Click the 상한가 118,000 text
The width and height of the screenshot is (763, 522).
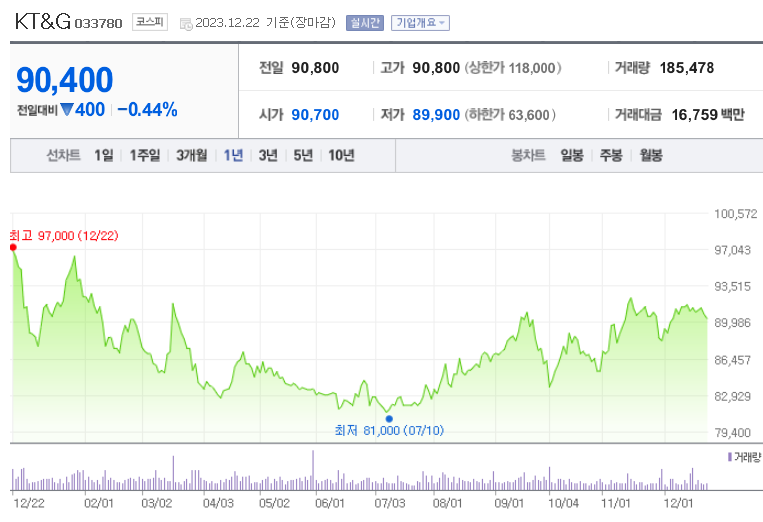513,68
